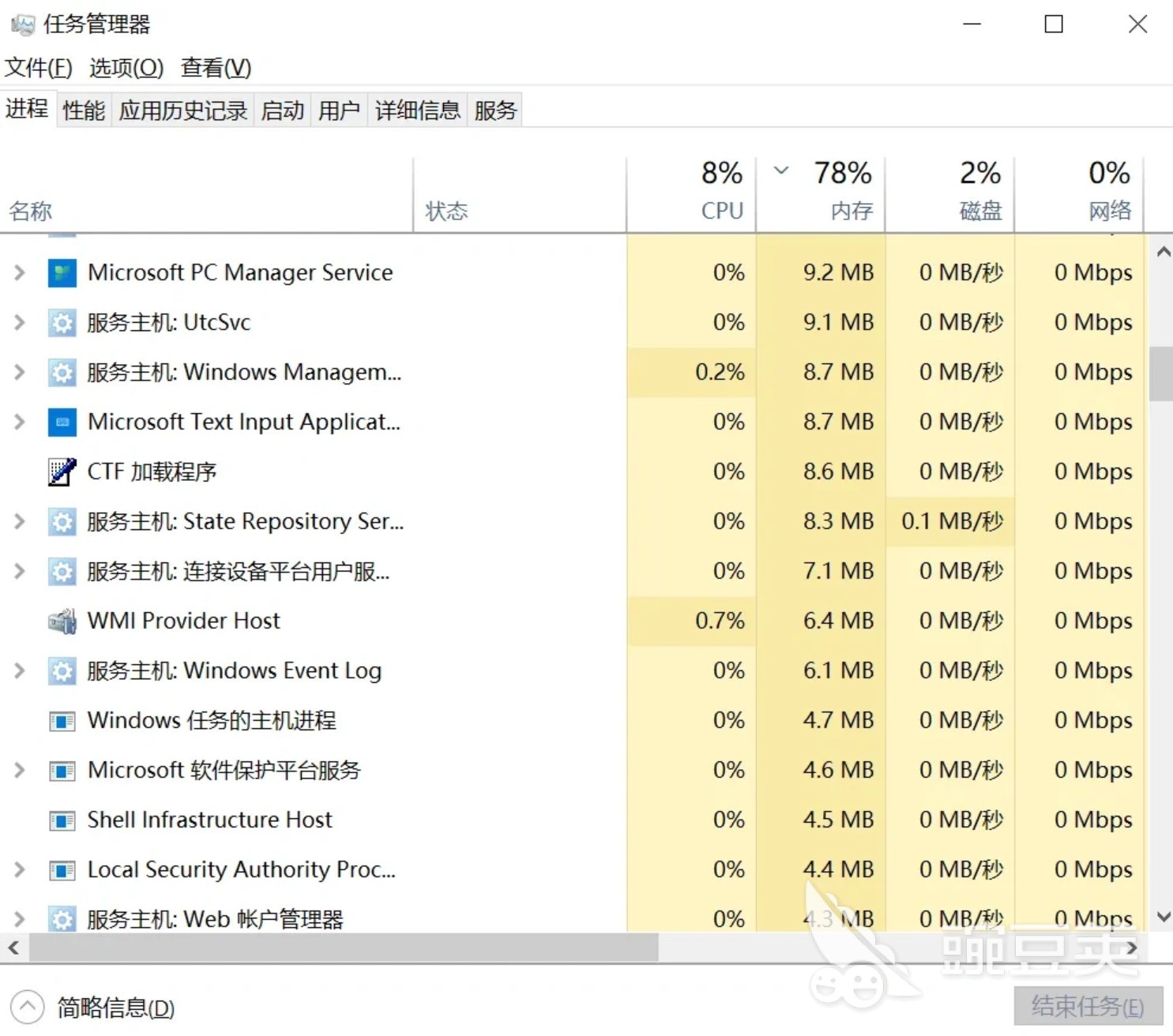This screenshot has width=1173, height=1036.
Task: Expand 服务主机: State Repository Service group
Action: coord(19,522)
